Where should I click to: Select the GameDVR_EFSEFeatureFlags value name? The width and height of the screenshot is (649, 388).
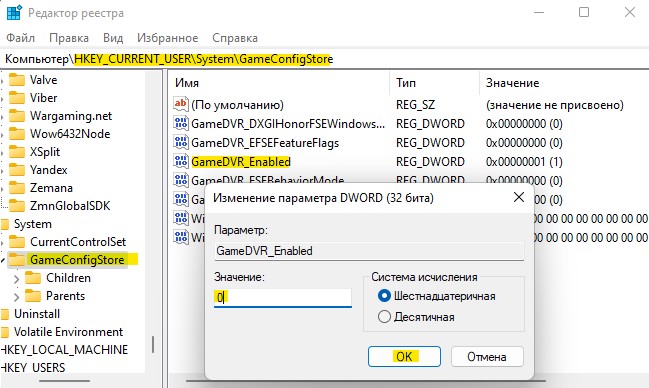[265, 143]
